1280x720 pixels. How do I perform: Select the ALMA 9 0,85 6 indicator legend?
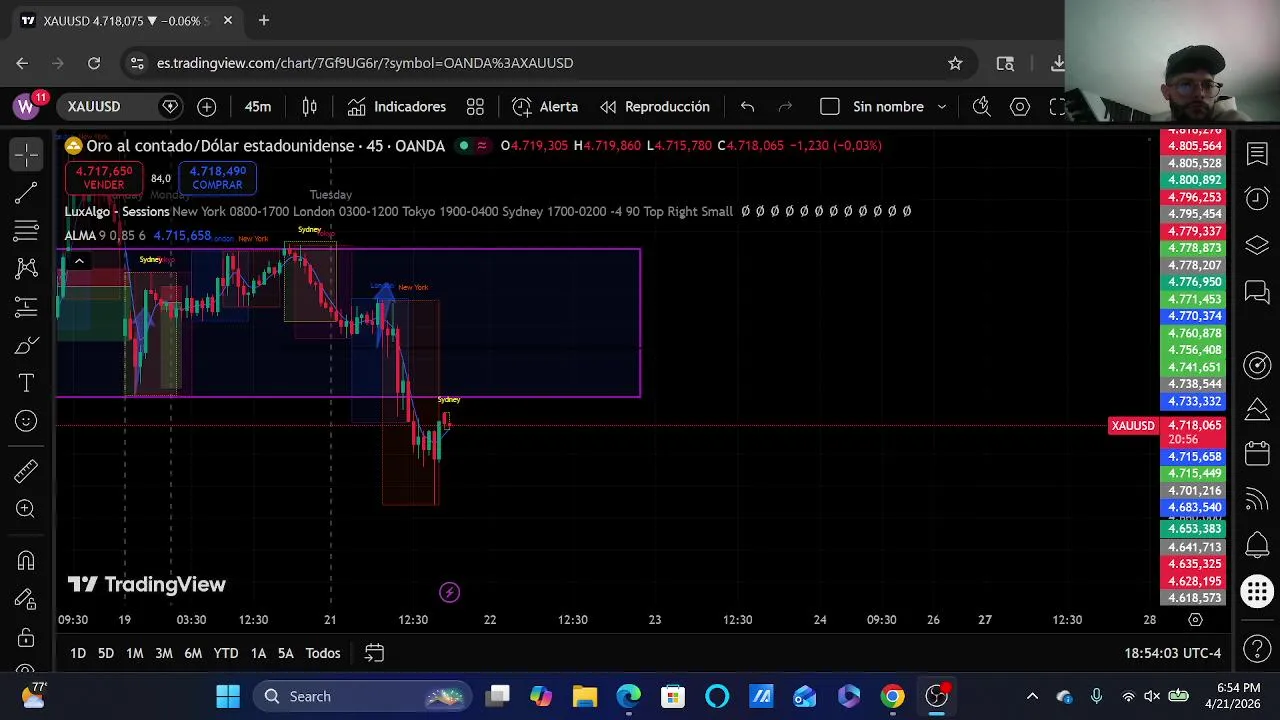coord(105,236)
